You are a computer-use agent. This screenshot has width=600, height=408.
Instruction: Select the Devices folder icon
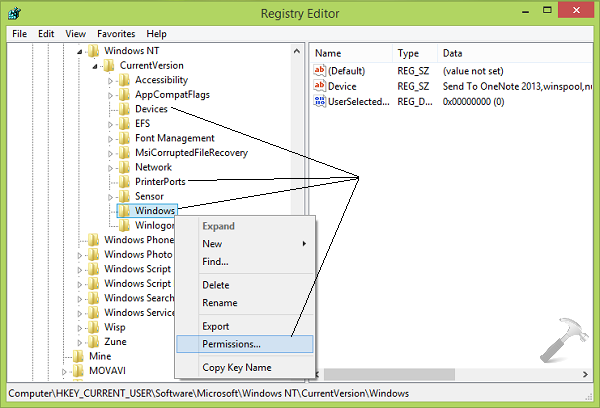coord(125,109)
